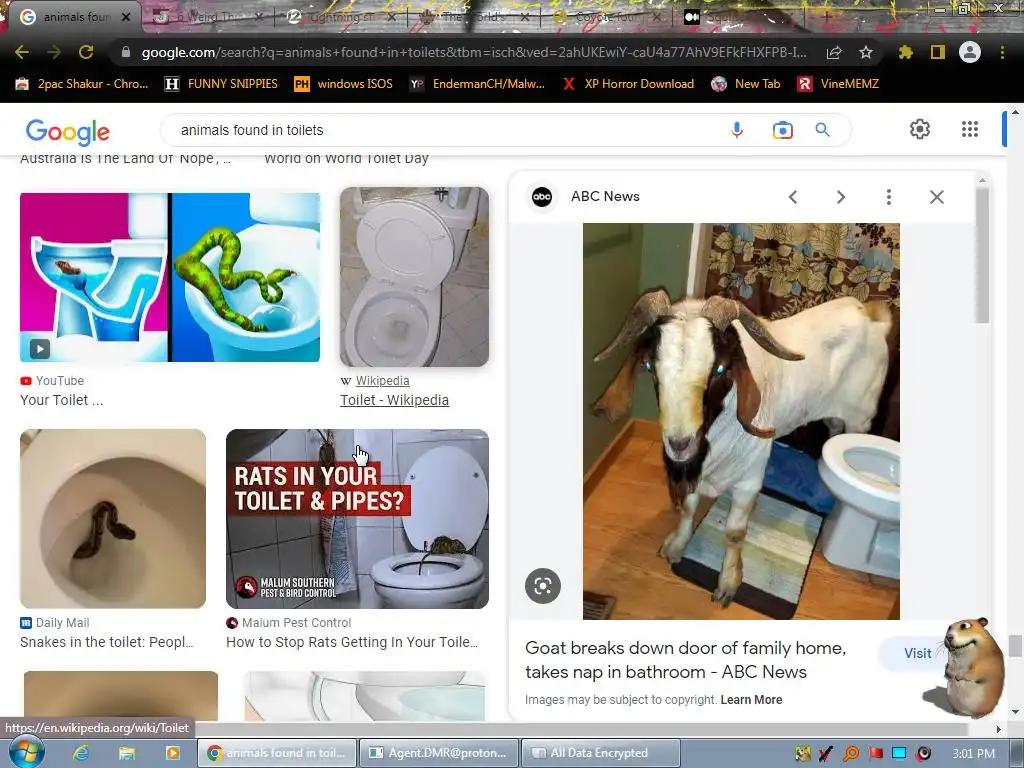Open the Chrome profile avatar
This screenshot has height=768, width=1024.
pos(970,52)
